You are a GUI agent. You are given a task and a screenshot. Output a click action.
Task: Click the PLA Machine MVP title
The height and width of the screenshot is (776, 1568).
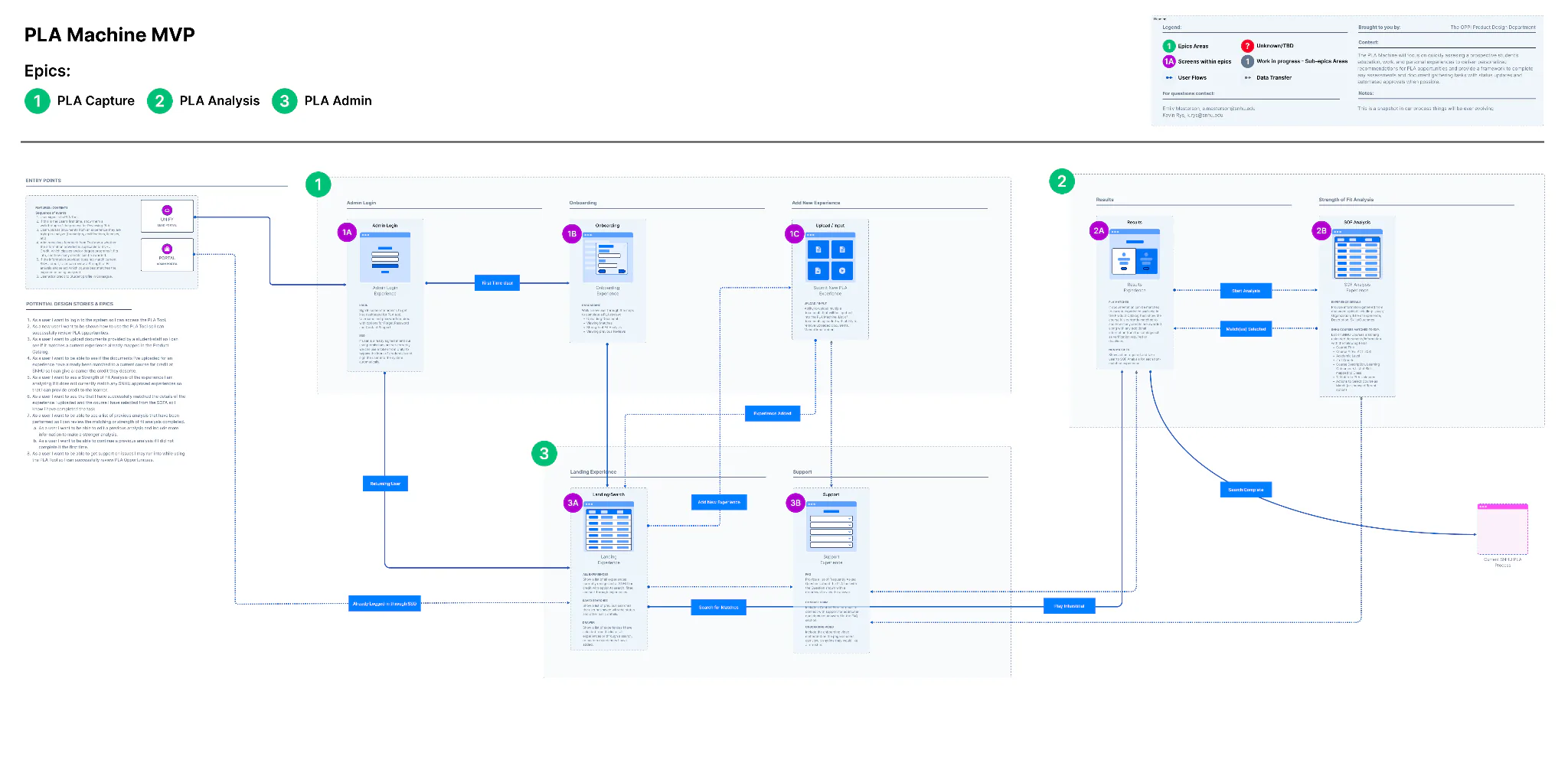109,35
